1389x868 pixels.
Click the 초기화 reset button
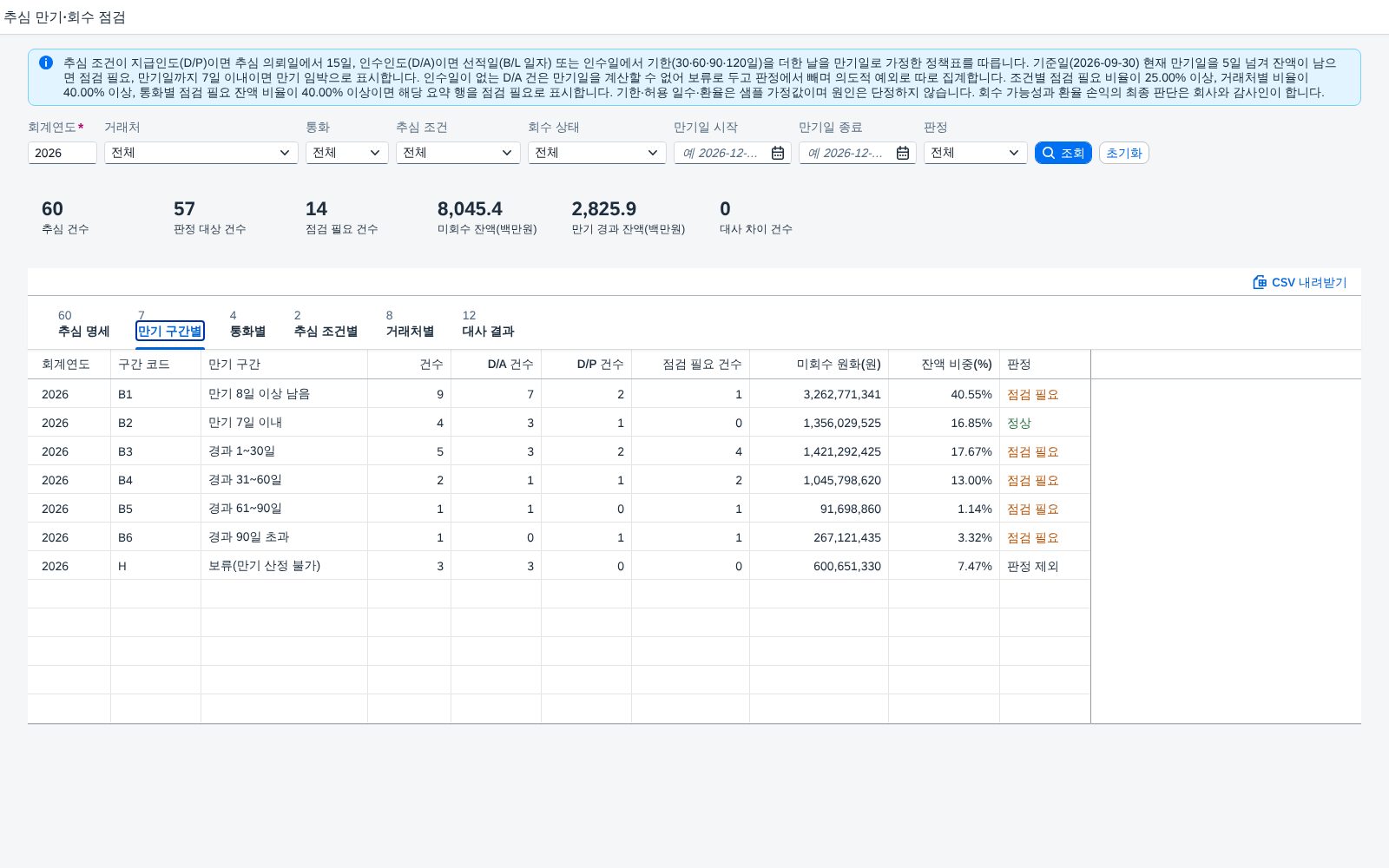[x=1123, y=153]
